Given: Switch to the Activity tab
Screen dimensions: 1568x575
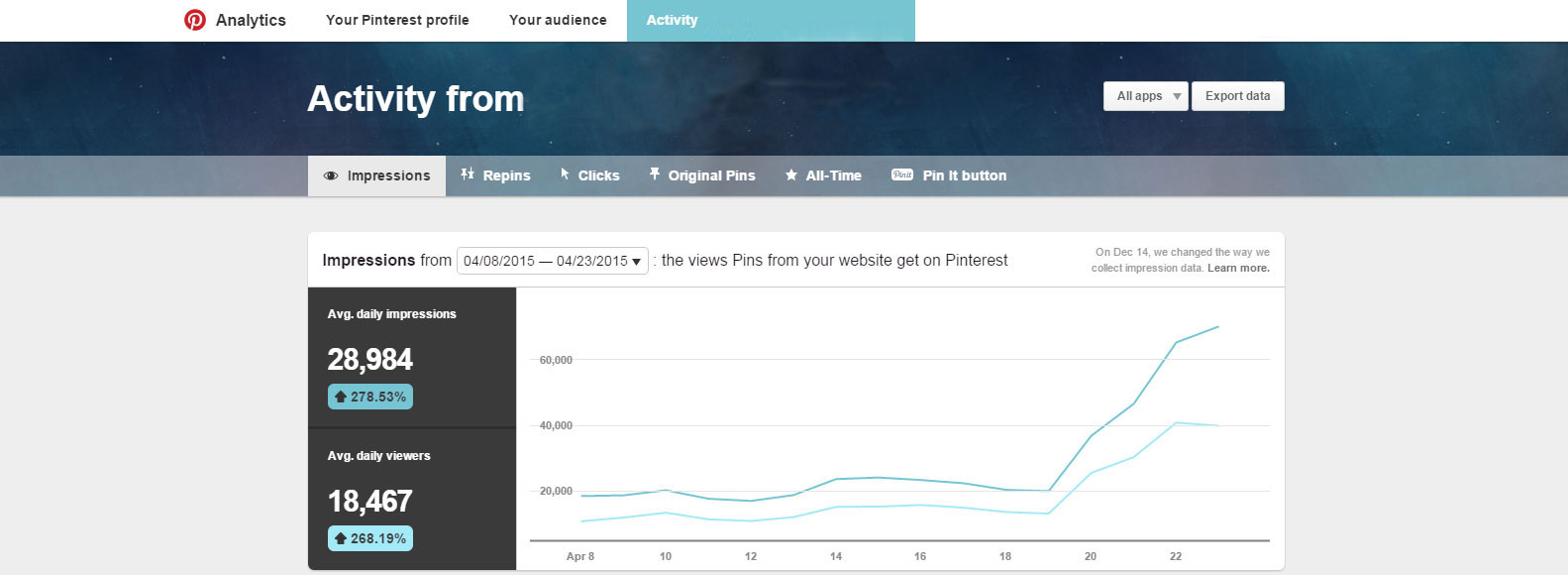Looking at the screenshot, I should (x=672, y=20).
